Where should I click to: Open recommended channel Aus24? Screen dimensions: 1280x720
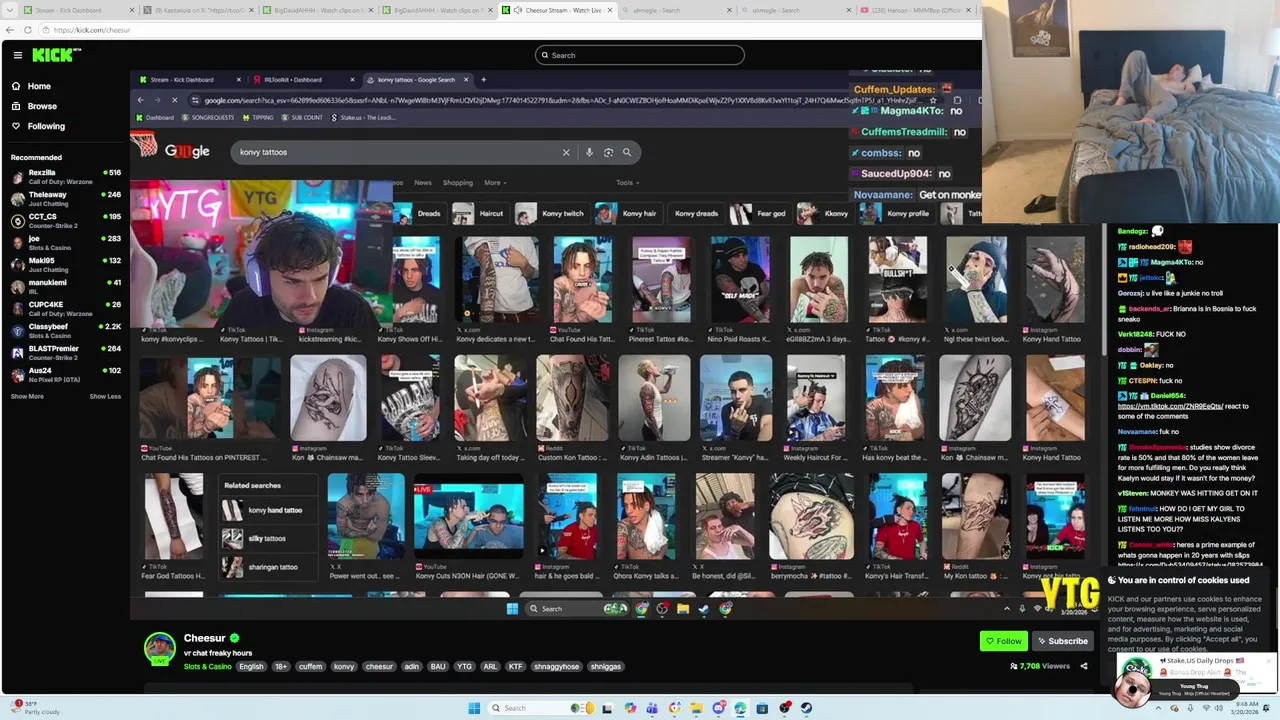65,375
